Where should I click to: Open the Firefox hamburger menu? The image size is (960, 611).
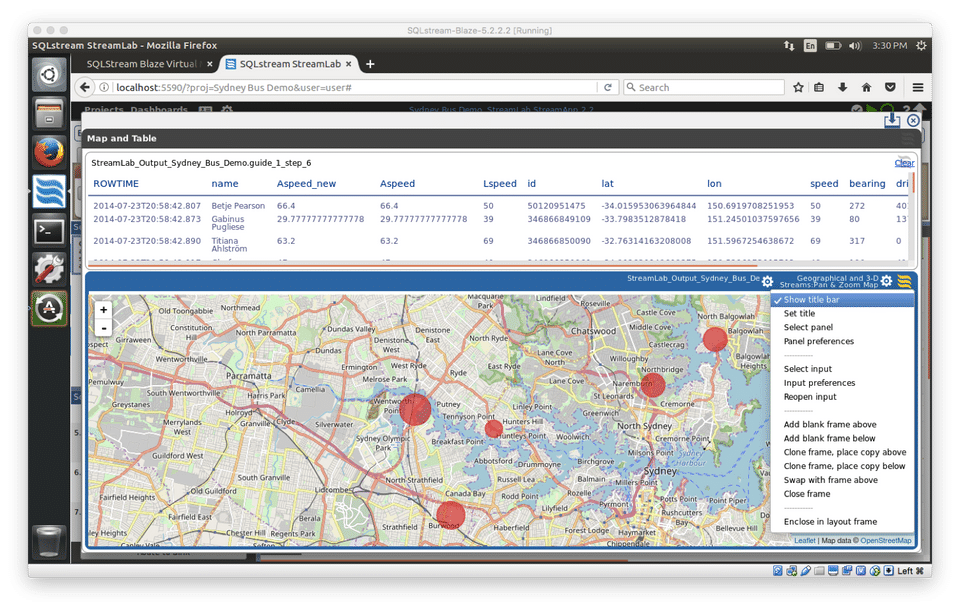(918, 88)
